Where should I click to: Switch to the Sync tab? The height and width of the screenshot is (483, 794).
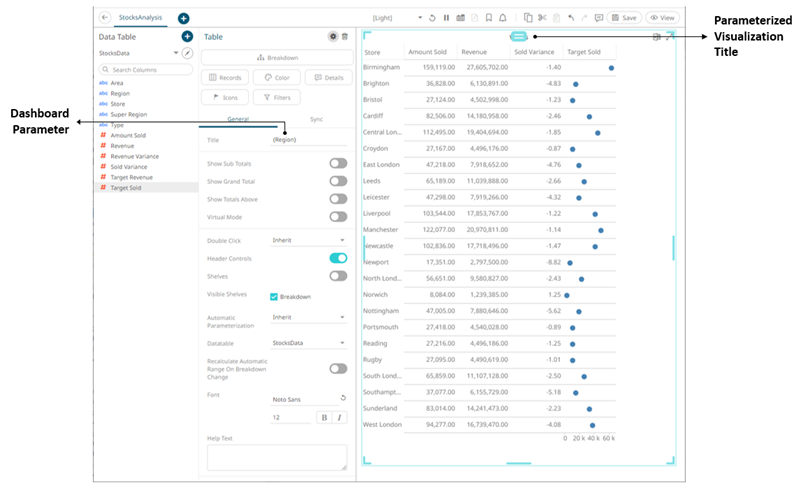tap(316, 119)
